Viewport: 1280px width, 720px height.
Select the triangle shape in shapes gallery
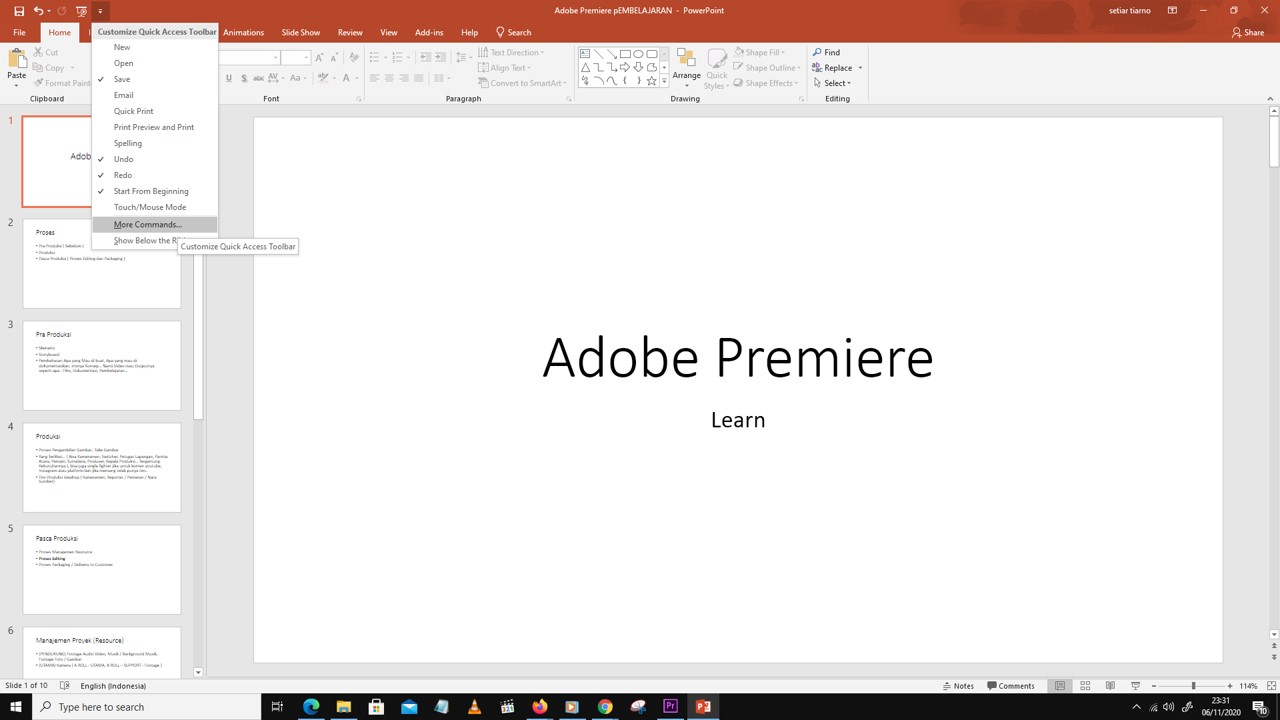[585, 67]
